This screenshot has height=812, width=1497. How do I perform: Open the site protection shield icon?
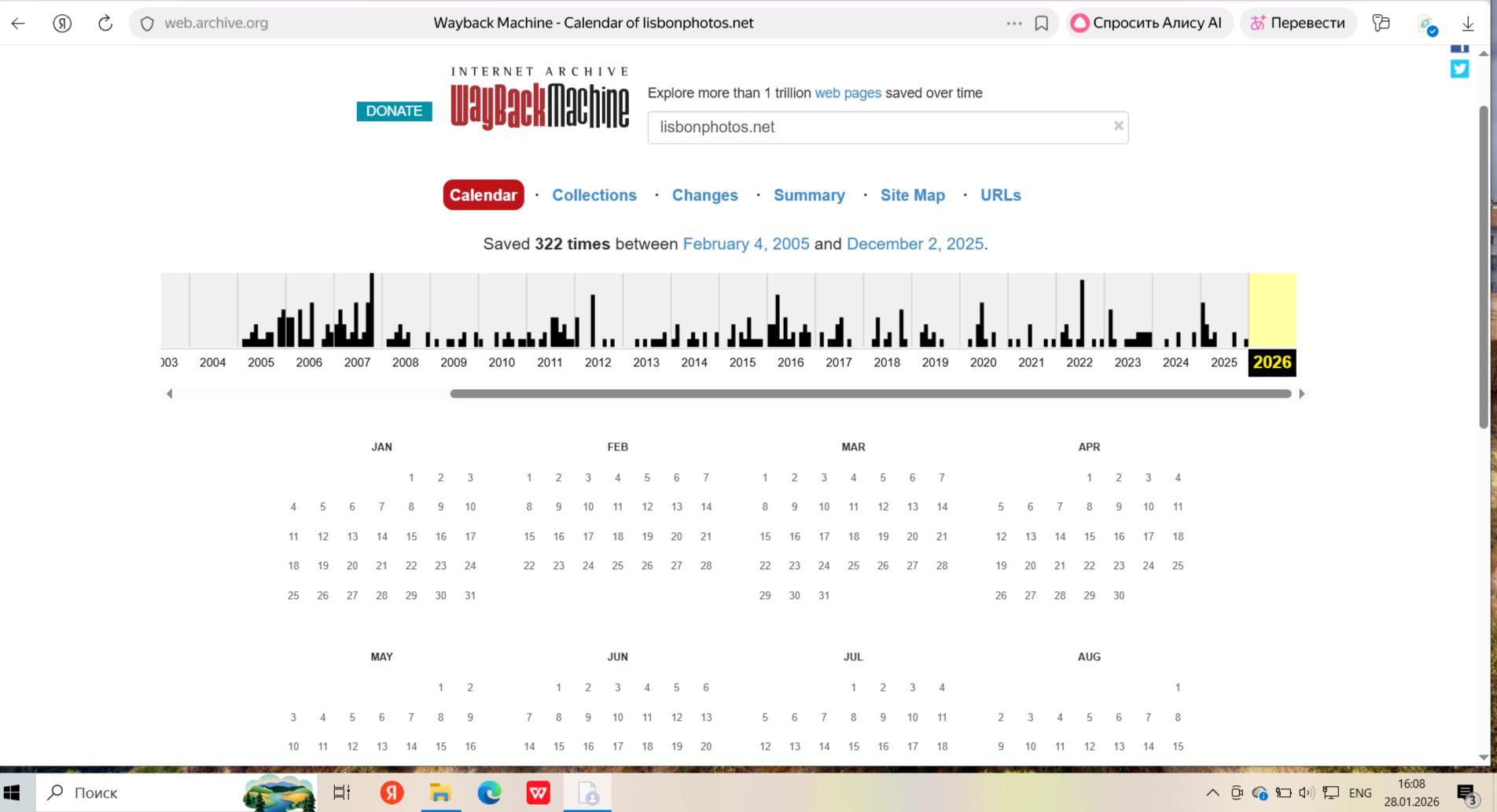(147, 24)
